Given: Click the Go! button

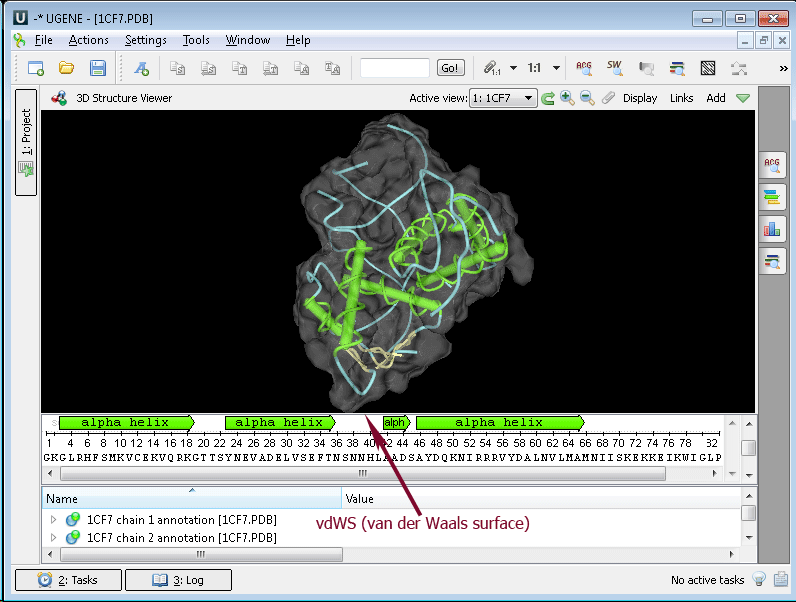Looking at the screenshot, I should [450, 68].
